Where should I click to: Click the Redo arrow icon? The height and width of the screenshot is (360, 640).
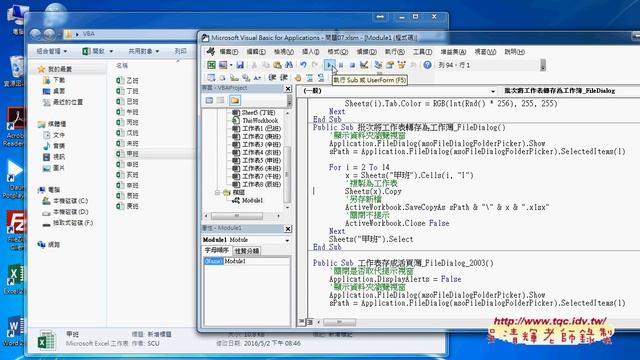315,65
